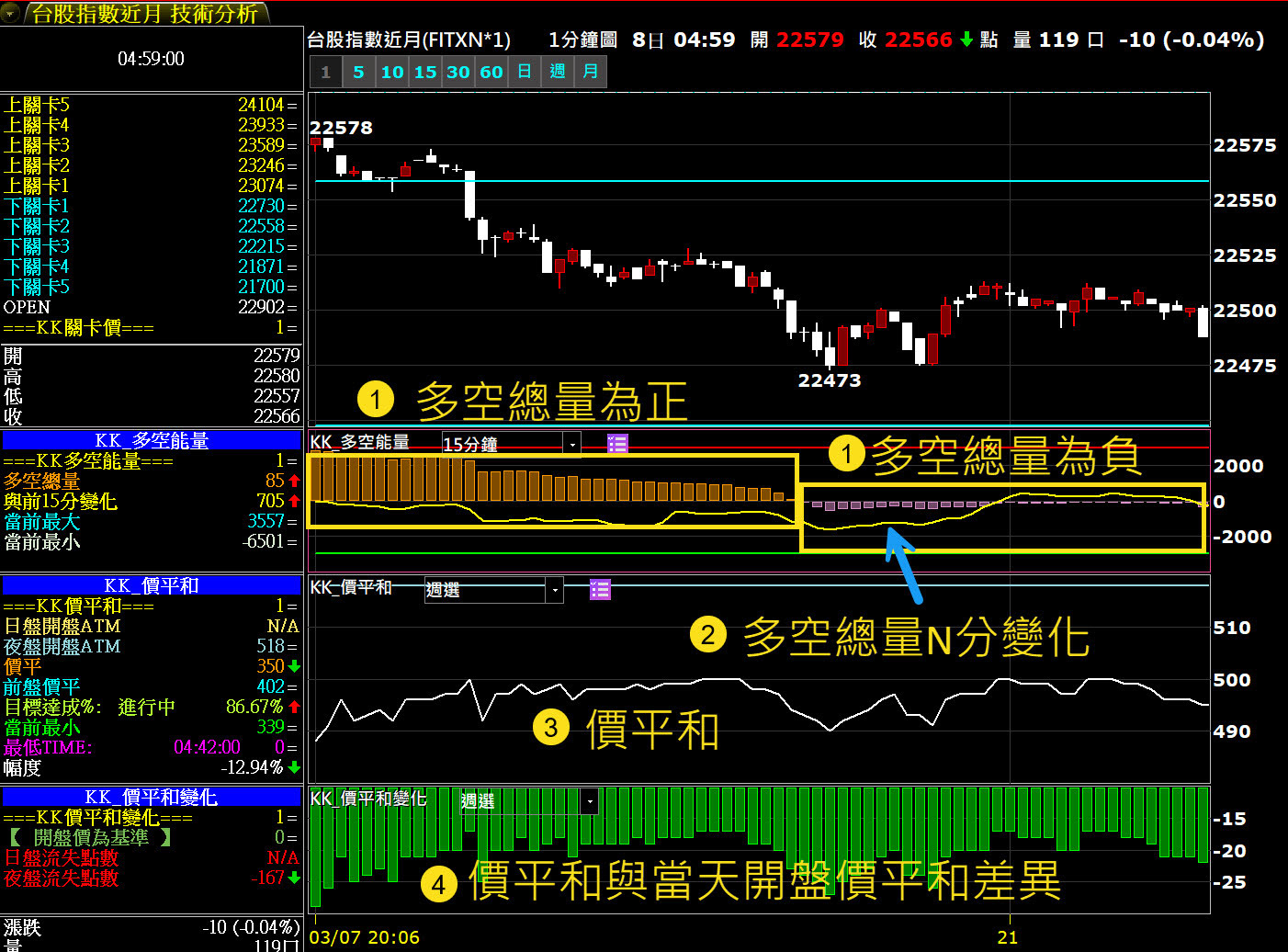The height and width of the screenshot is (952, 1288).
Task: Open the 週選 dropdown in KK_價平和變化 panel
Action: click(x=589, y=802)
